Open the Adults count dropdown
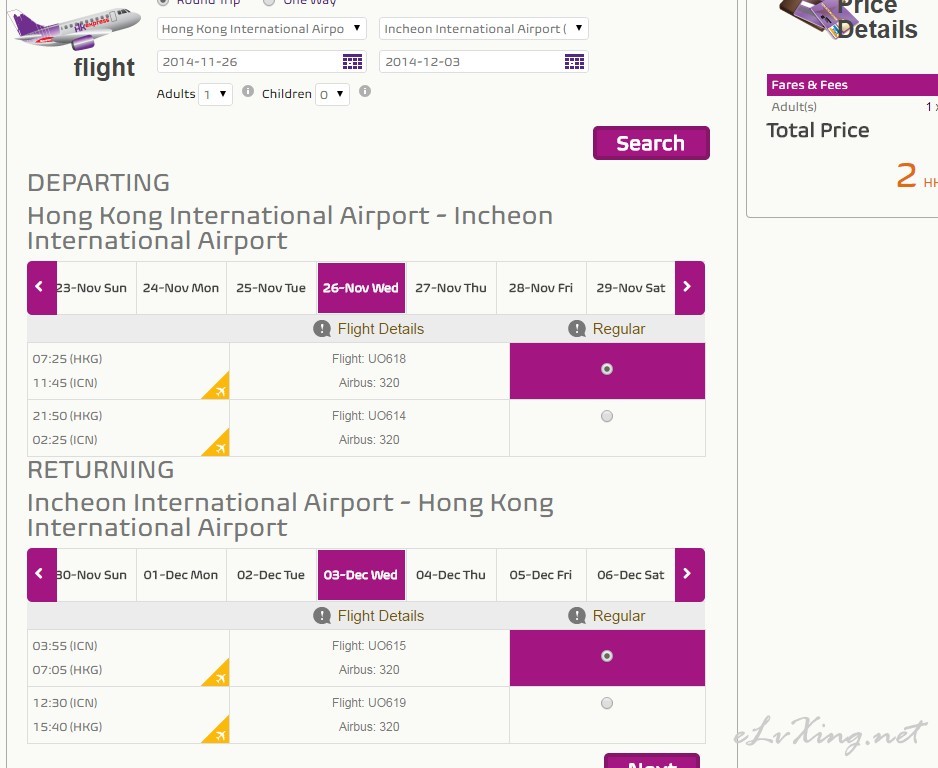The image size is (938, 768). point(215,95)
